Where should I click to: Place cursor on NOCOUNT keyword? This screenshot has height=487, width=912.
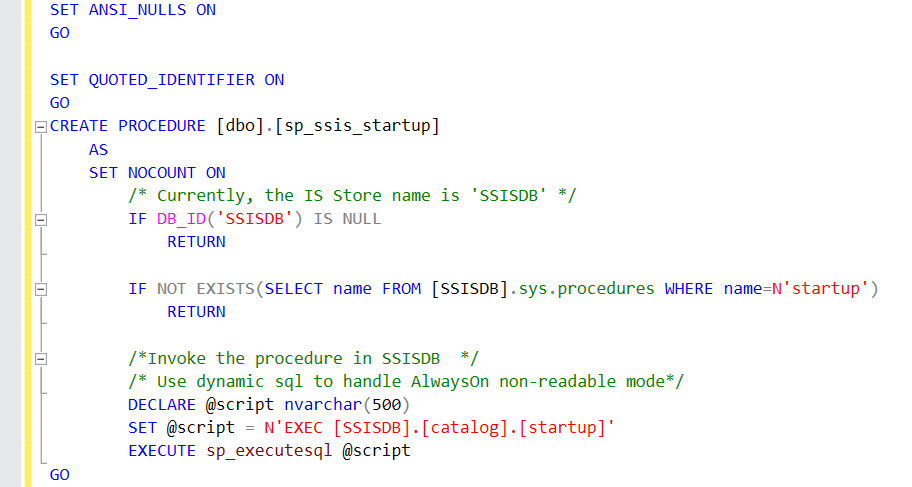pyautogui.click(x=162, y=173)
